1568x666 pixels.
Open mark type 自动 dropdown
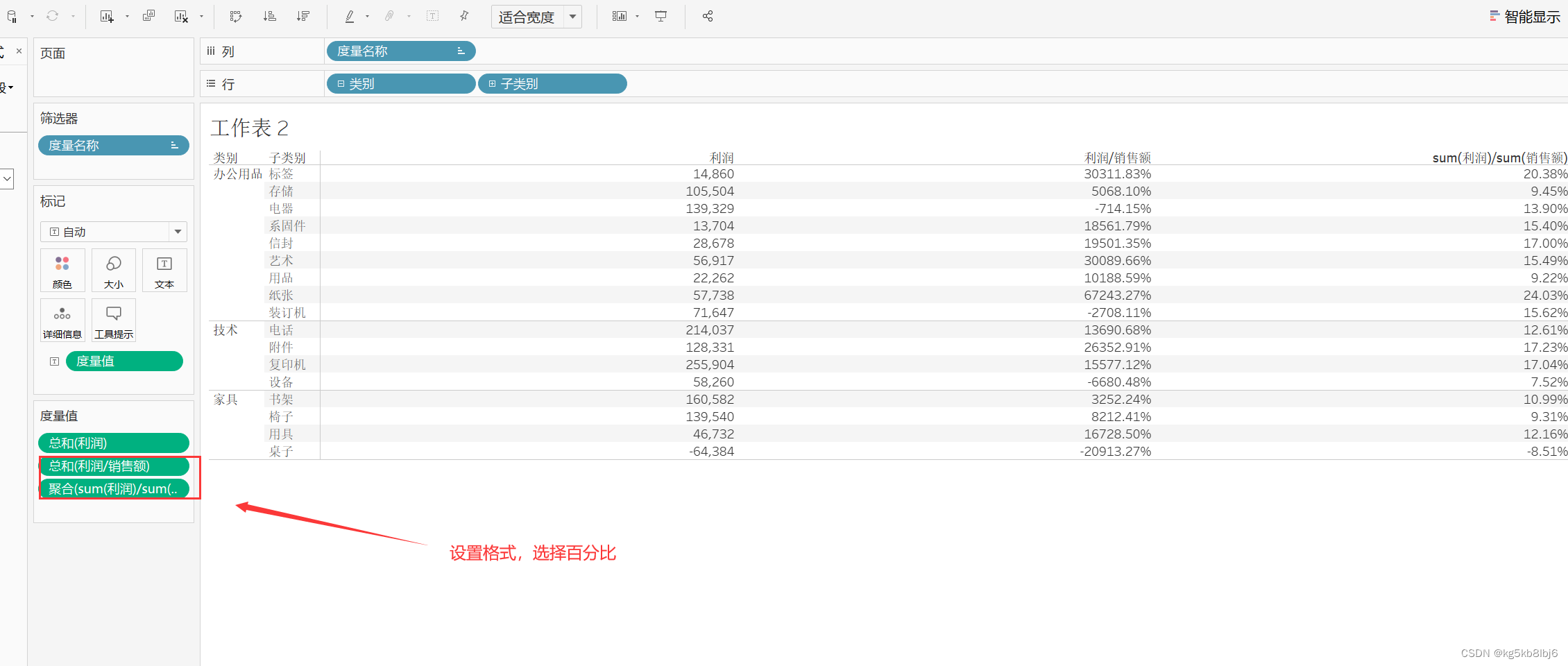pos(114,232)
